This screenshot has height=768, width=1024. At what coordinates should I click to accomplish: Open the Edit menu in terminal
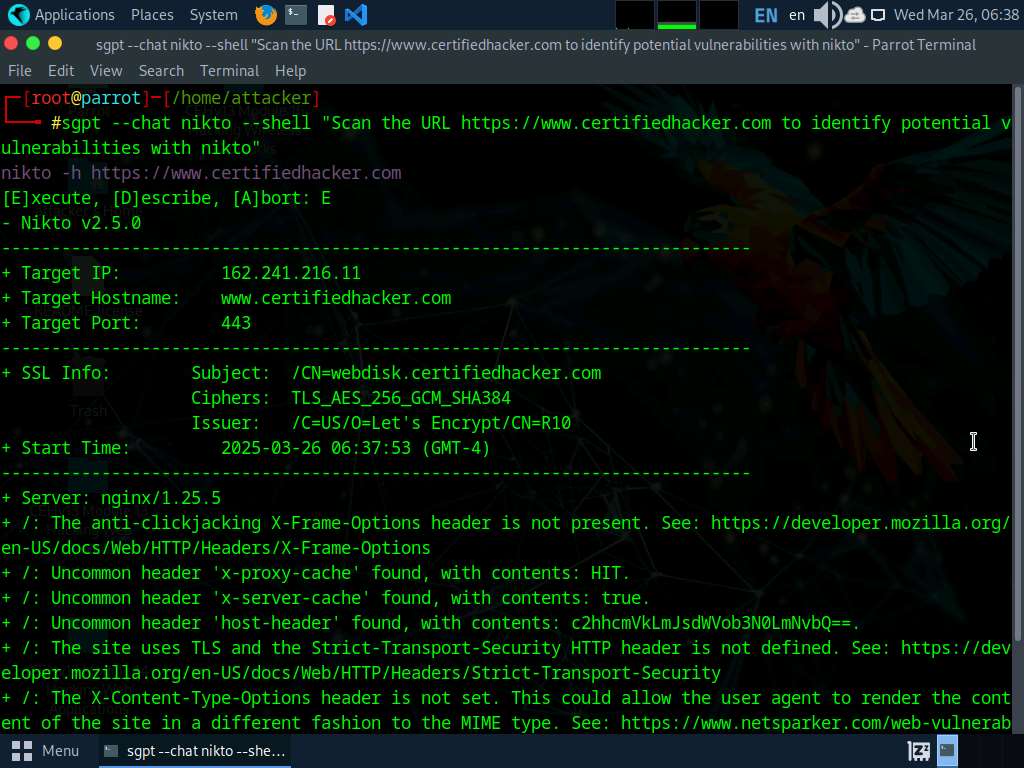pos(61,71)
